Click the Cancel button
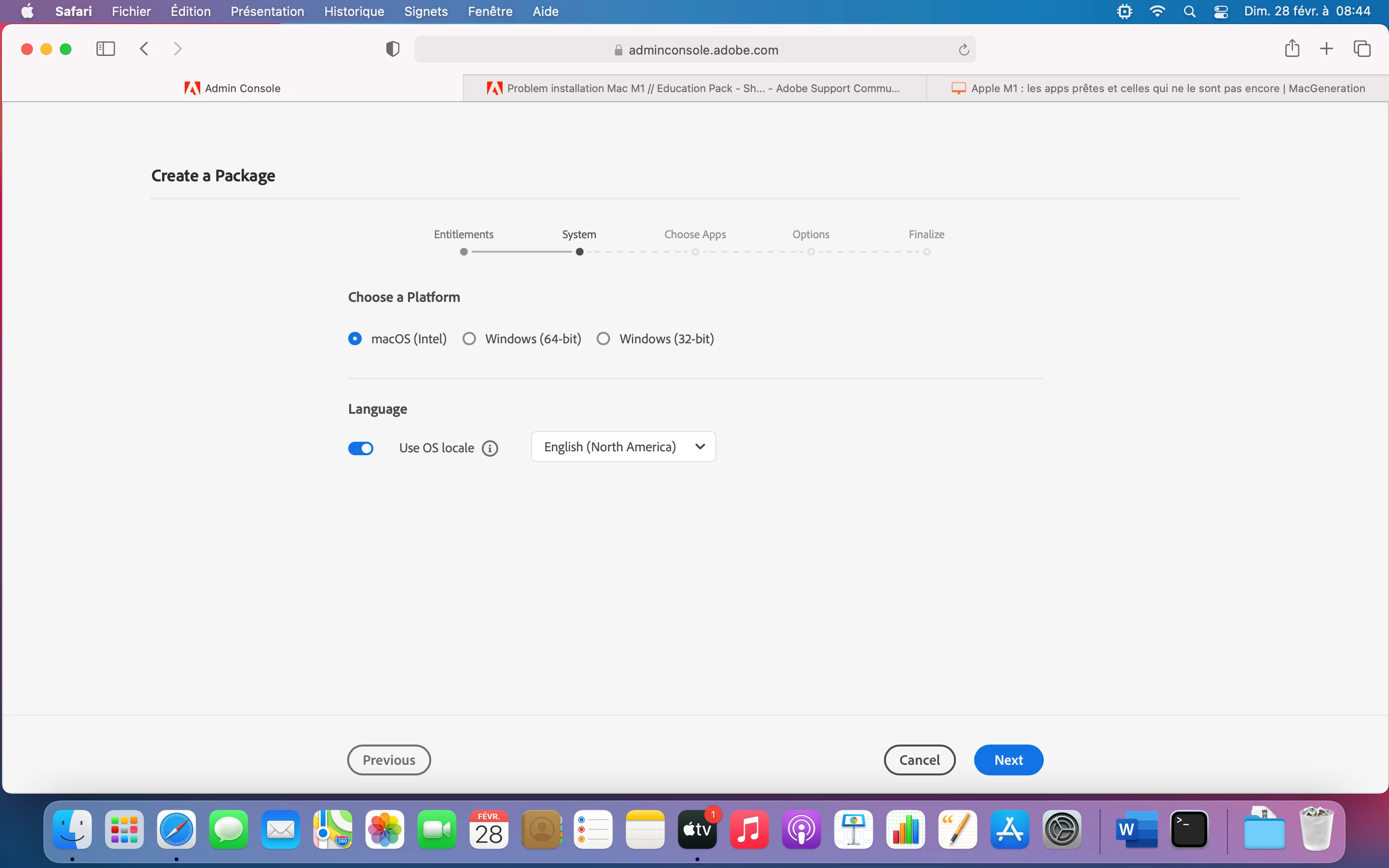Viewport: 1389px width, 868px height. [x=920, y=760]
